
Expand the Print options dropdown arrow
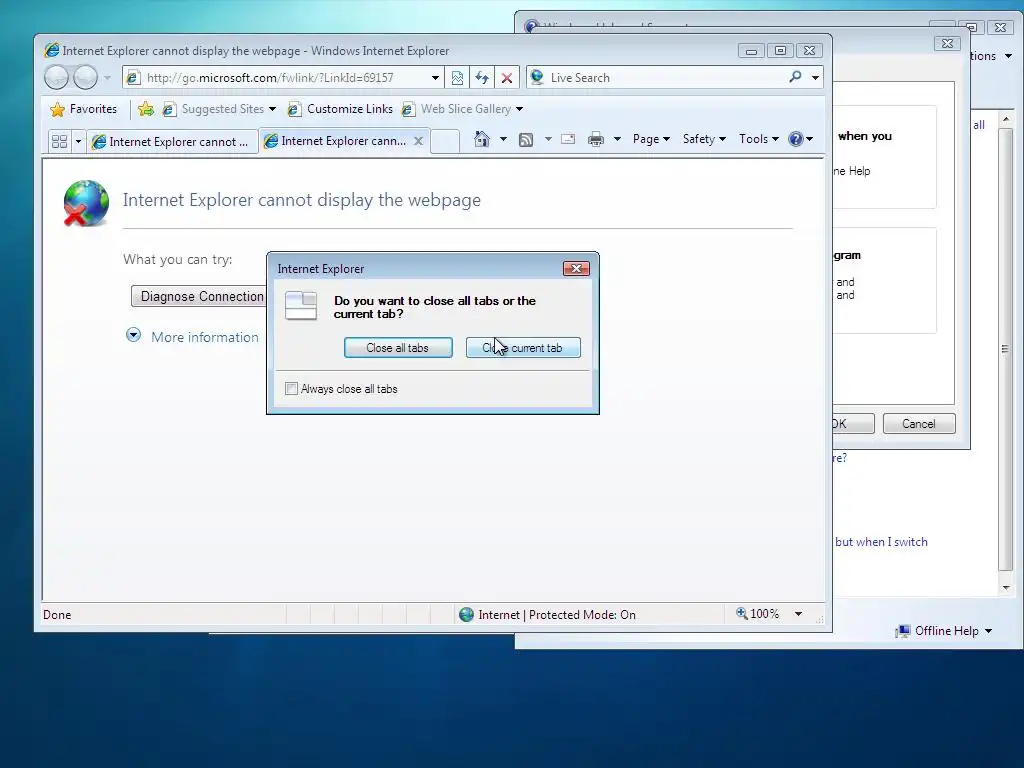tap(617, 139)
